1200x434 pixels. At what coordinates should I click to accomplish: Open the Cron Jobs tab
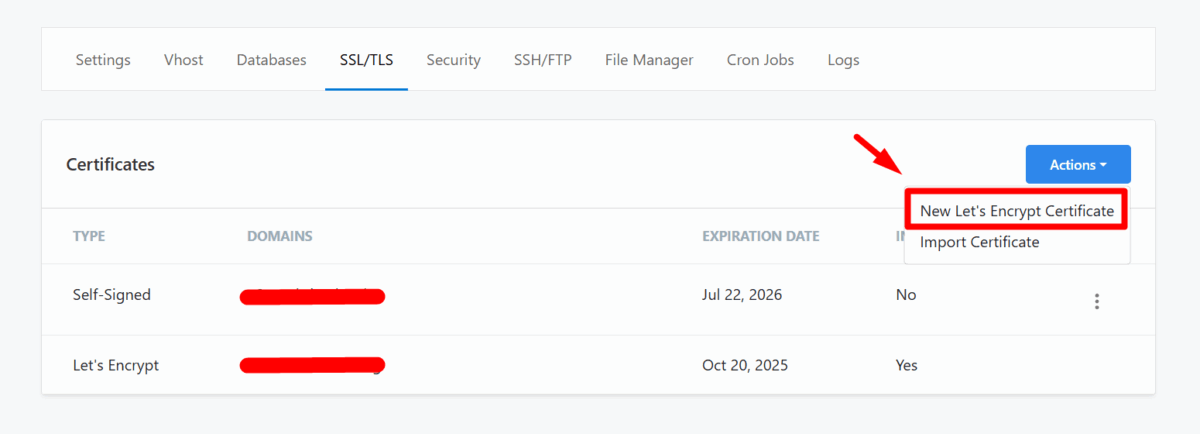click(x=760, y=60)
